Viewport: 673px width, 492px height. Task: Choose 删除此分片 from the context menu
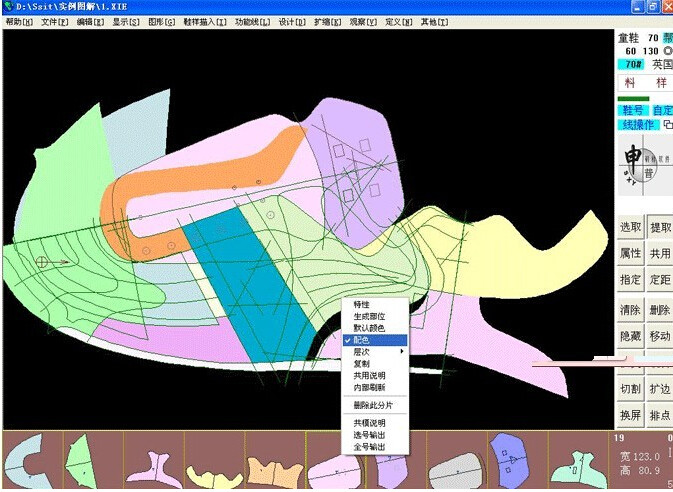[375, 405]
